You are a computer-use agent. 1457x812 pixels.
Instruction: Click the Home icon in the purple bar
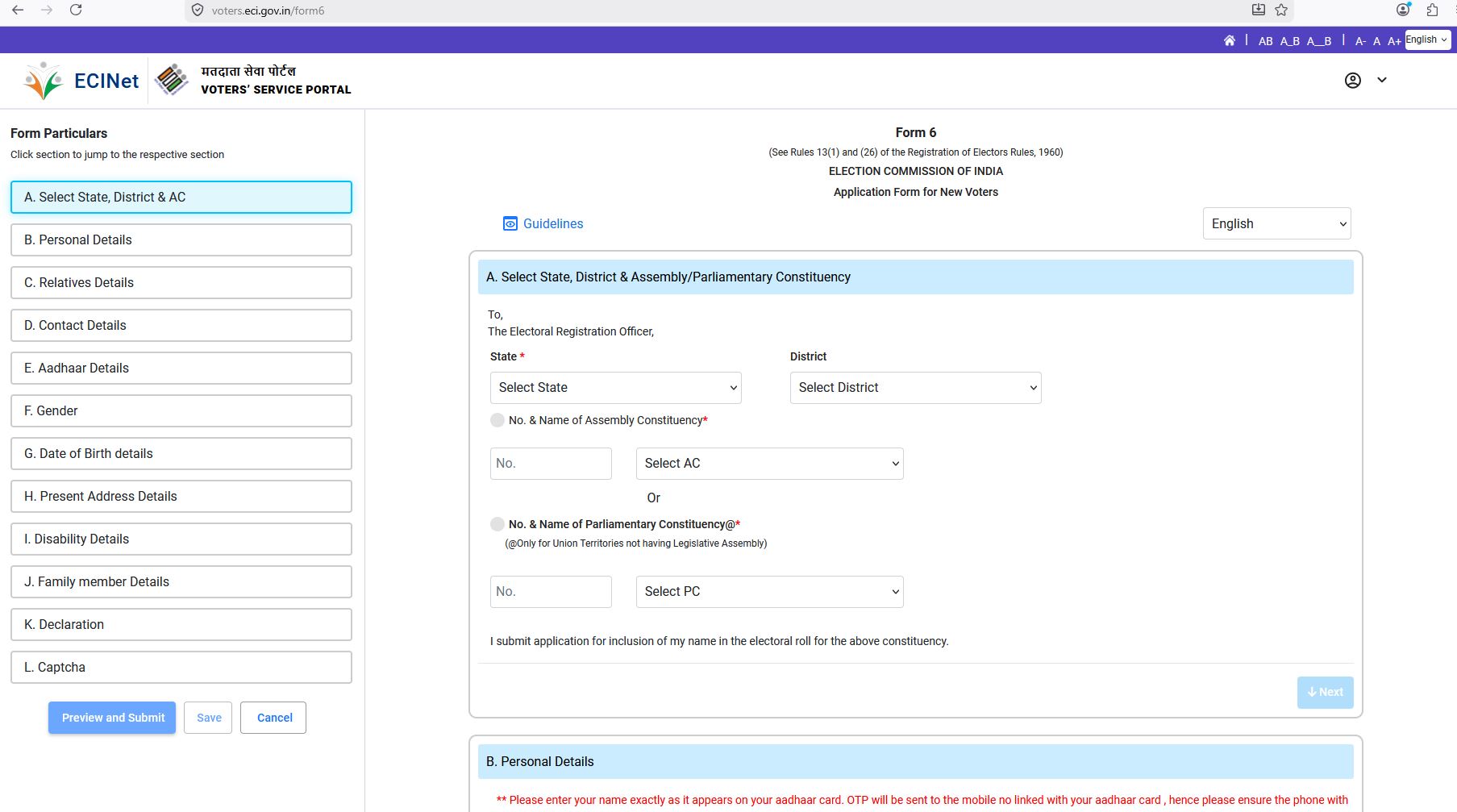click(1230, 40)
